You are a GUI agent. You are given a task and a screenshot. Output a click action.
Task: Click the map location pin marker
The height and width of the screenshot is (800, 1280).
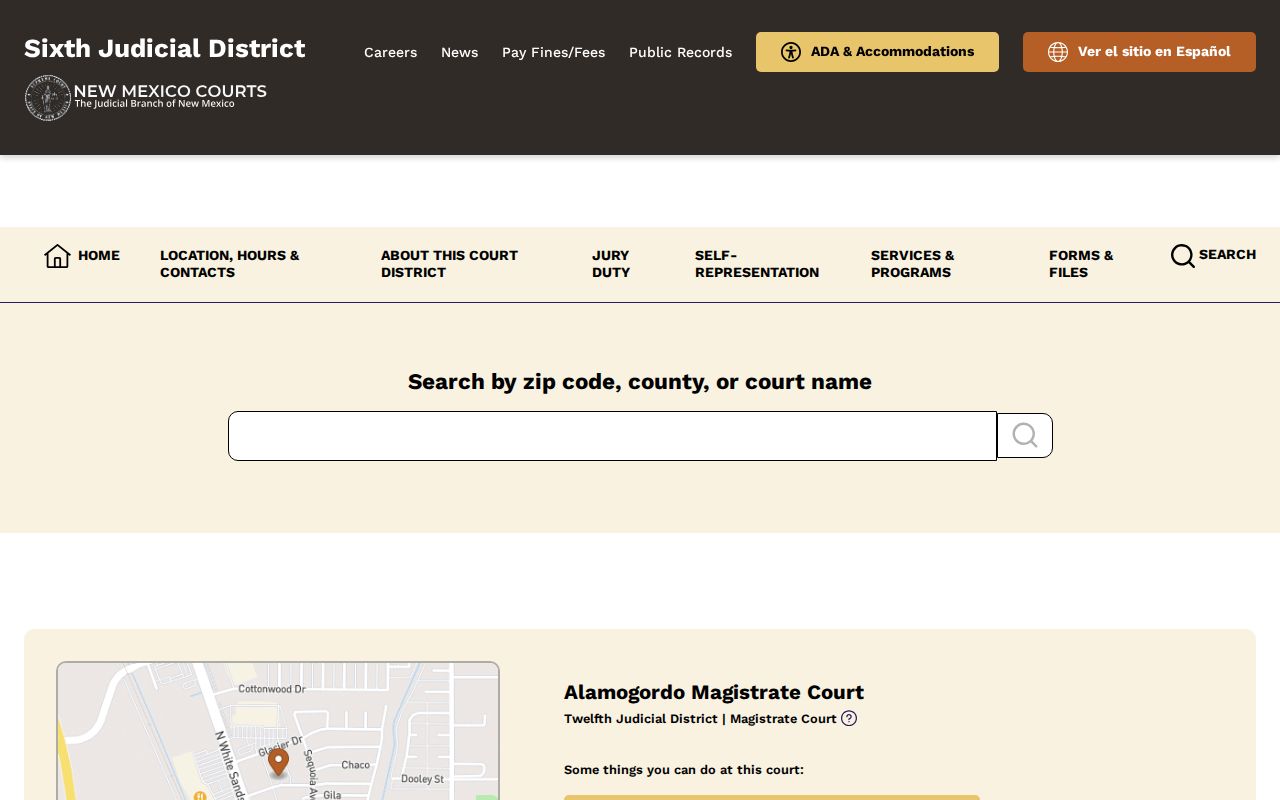278,762
